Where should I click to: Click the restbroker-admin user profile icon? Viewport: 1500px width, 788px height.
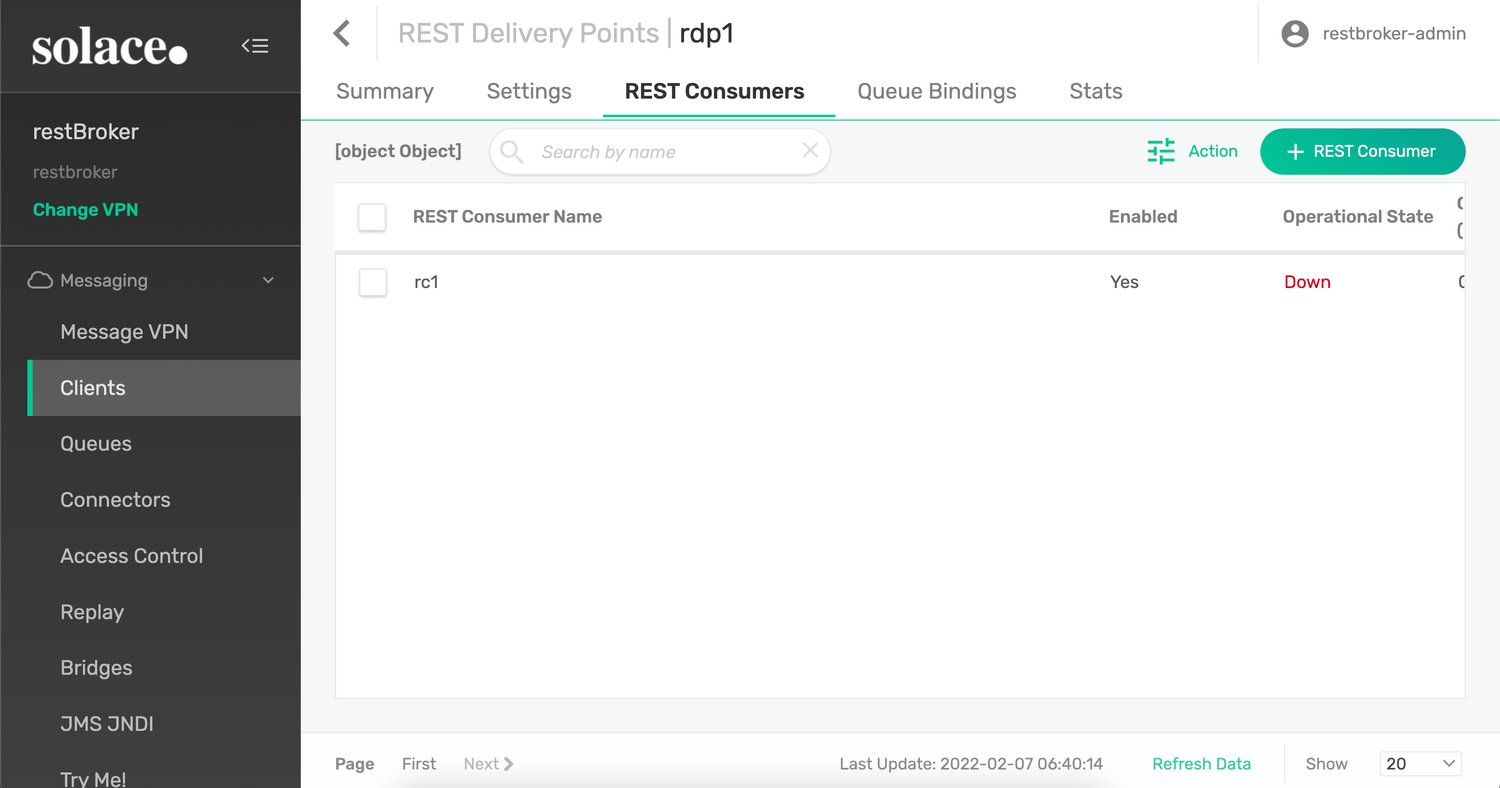1294,33
